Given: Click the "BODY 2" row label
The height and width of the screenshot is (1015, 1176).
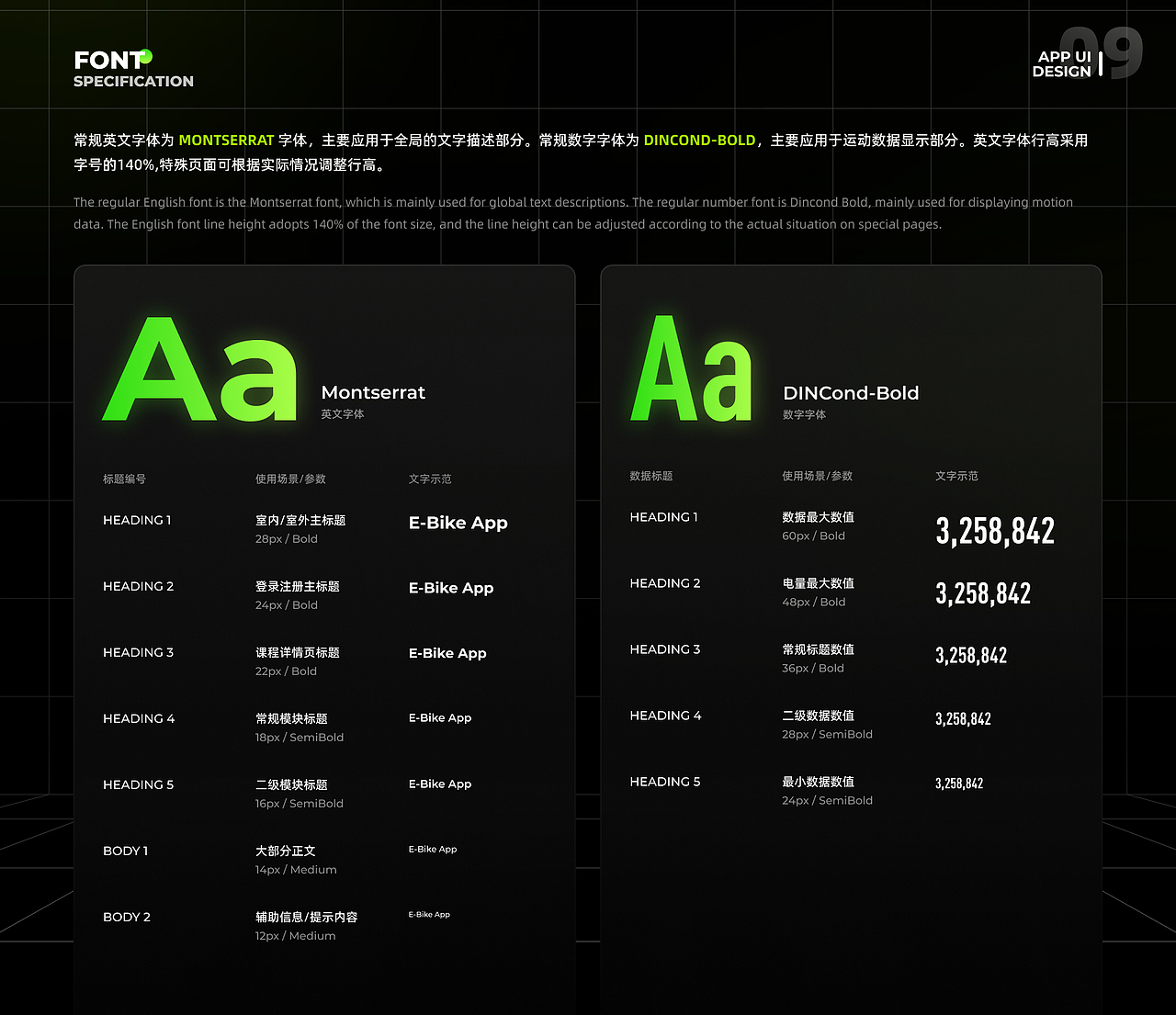Looking at the screenshot, I should click(x=127, y=917).
